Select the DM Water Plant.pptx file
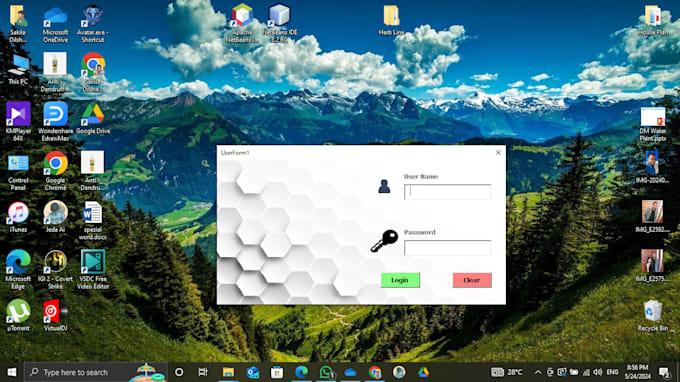Viewport: 680px width, 382px height. pyautogui.click(x=653, y=124)
